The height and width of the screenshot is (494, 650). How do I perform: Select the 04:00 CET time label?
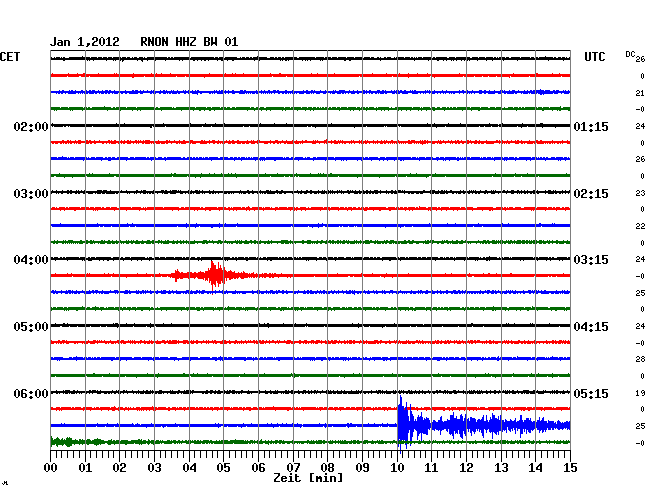(x=31, y=260)
